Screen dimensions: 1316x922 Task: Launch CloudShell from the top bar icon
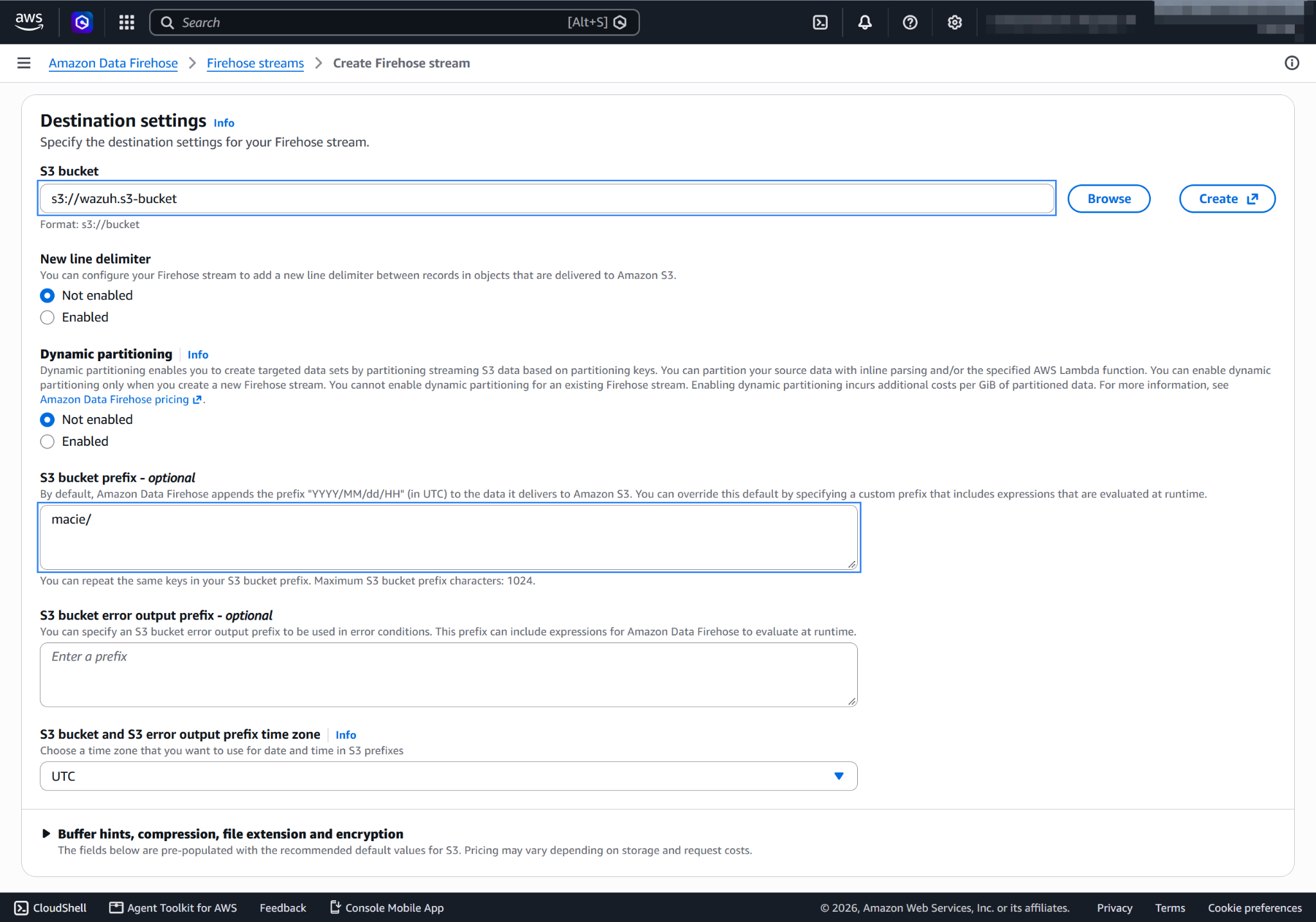820,22
